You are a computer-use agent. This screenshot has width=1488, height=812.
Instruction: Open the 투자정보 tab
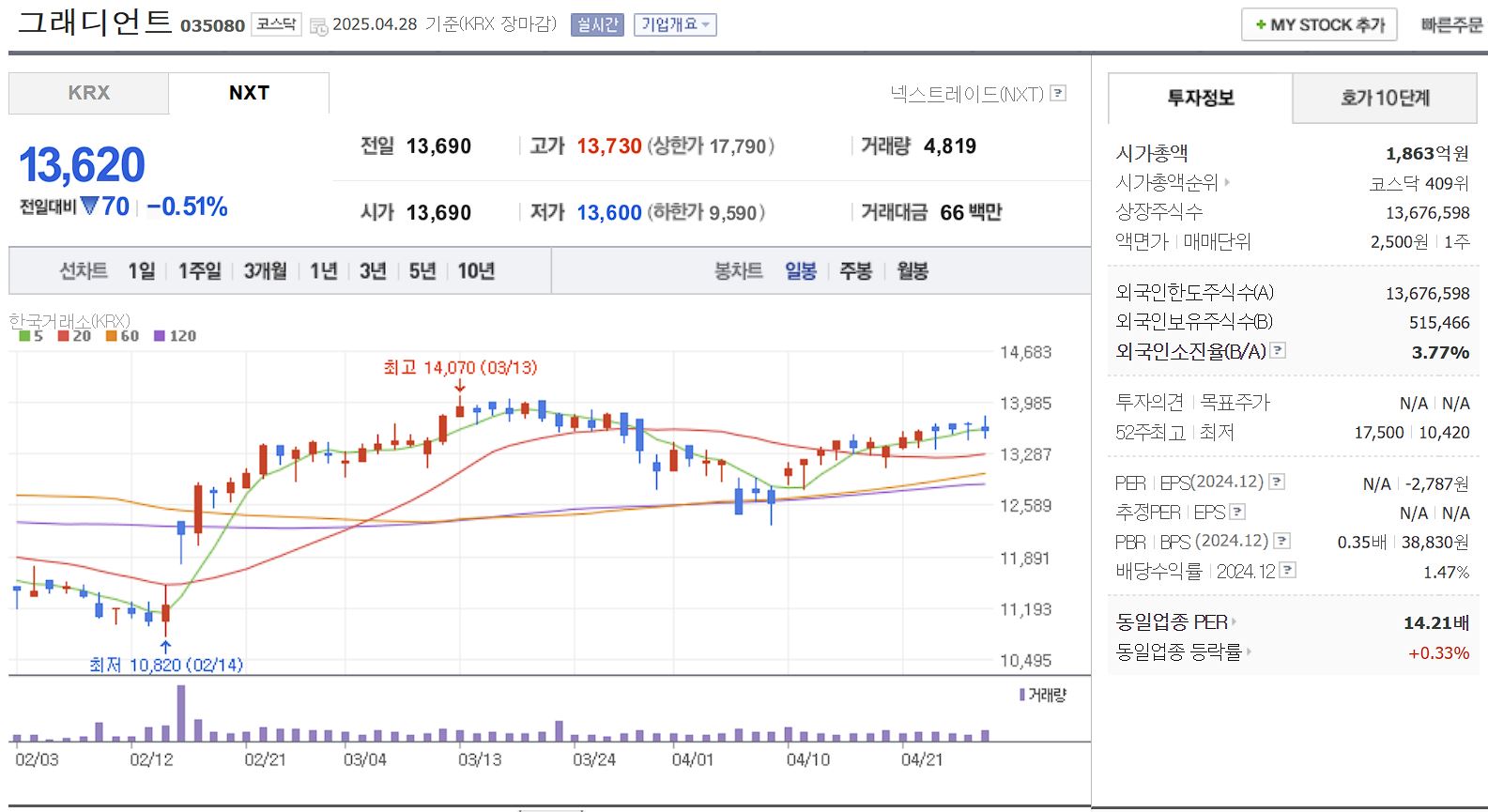(1201, 98)
